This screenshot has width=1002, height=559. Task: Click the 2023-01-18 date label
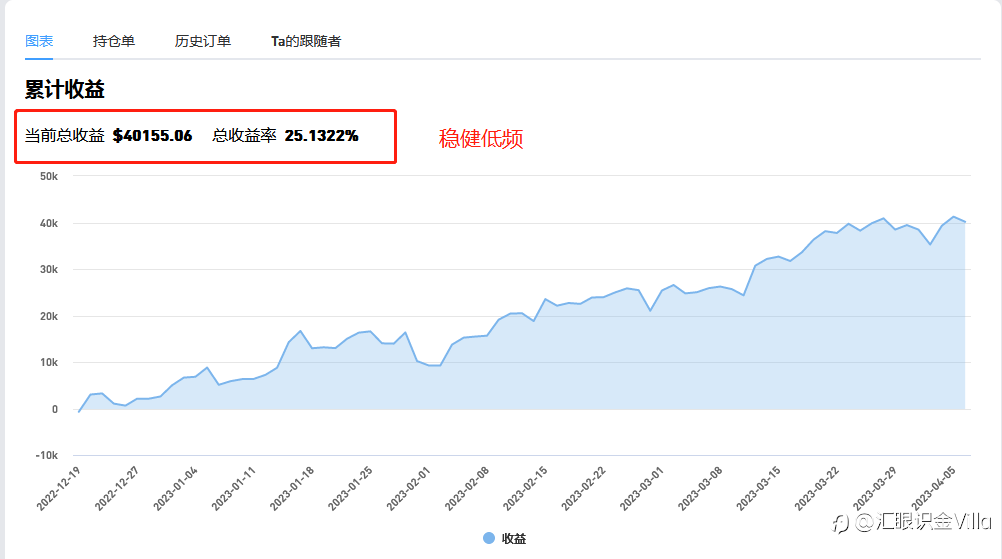point(291,489)
